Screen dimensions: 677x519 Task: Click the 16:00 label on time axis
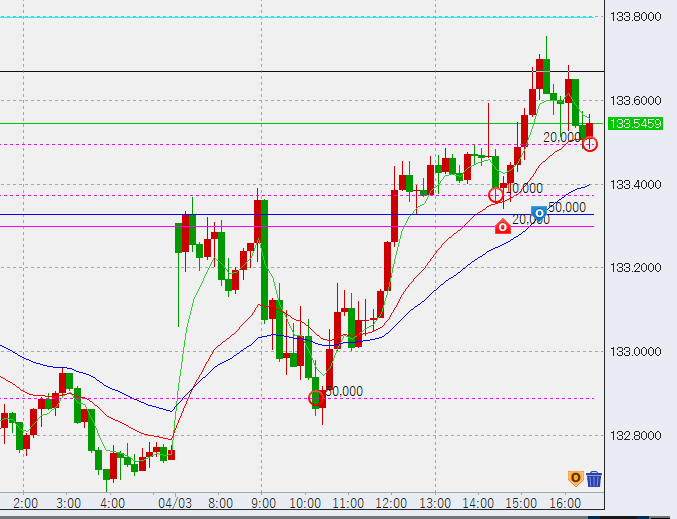point(565,503)
